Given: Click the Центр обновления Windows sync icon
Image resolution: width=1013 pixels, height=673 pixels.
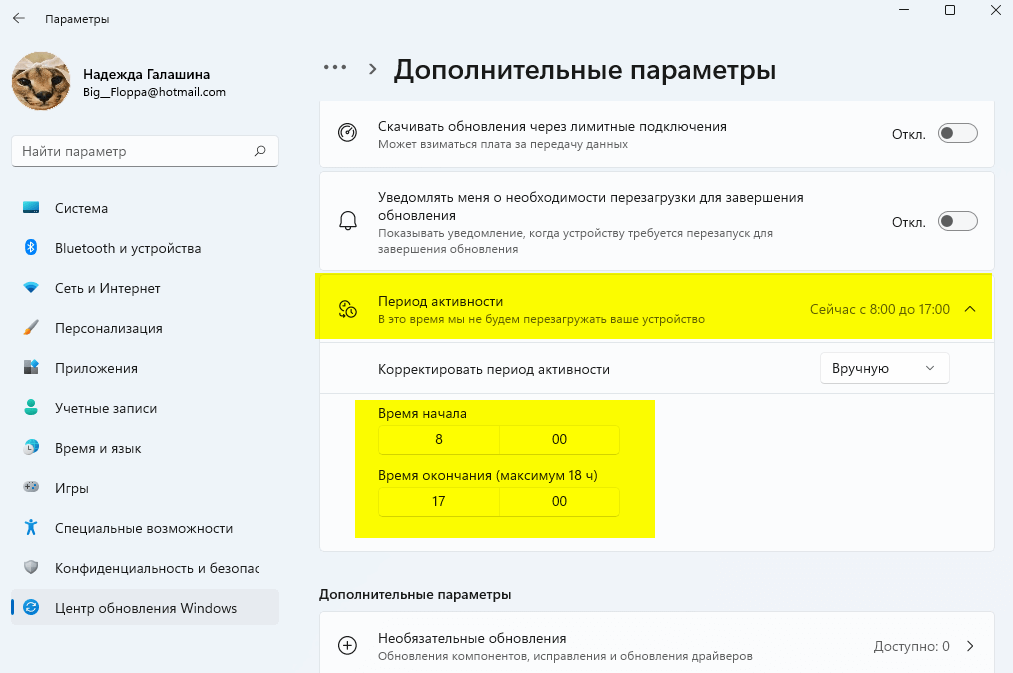Looking at the screenshot, I should [x=31, y=608].
